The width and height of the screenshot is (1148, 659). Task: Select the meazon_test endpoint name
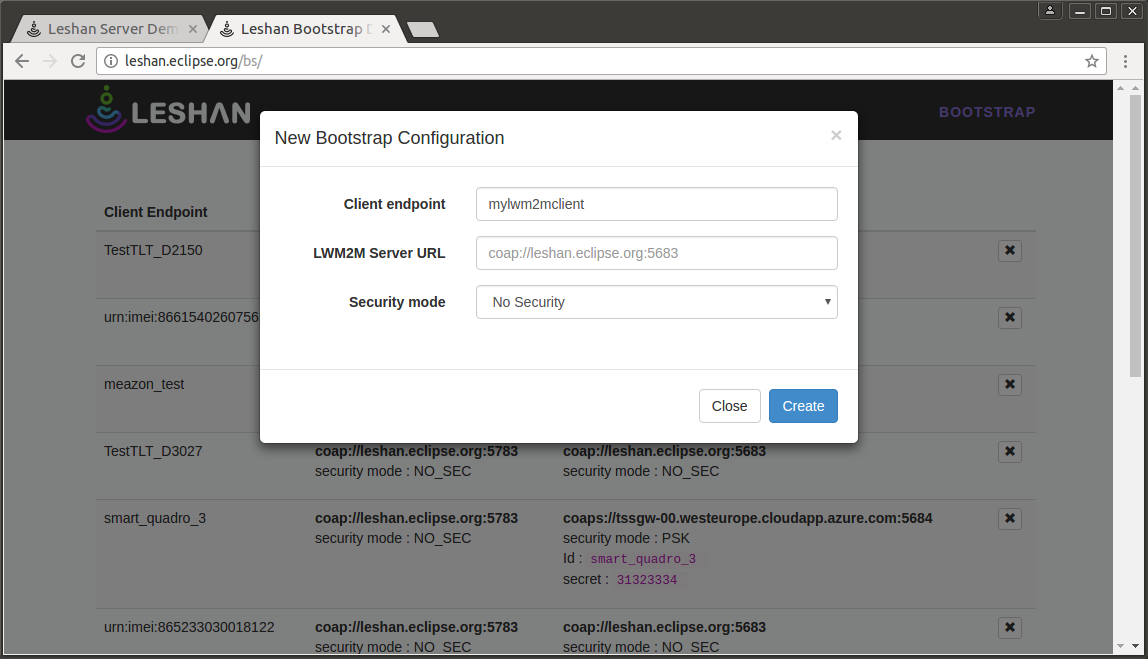pos(144,384)
